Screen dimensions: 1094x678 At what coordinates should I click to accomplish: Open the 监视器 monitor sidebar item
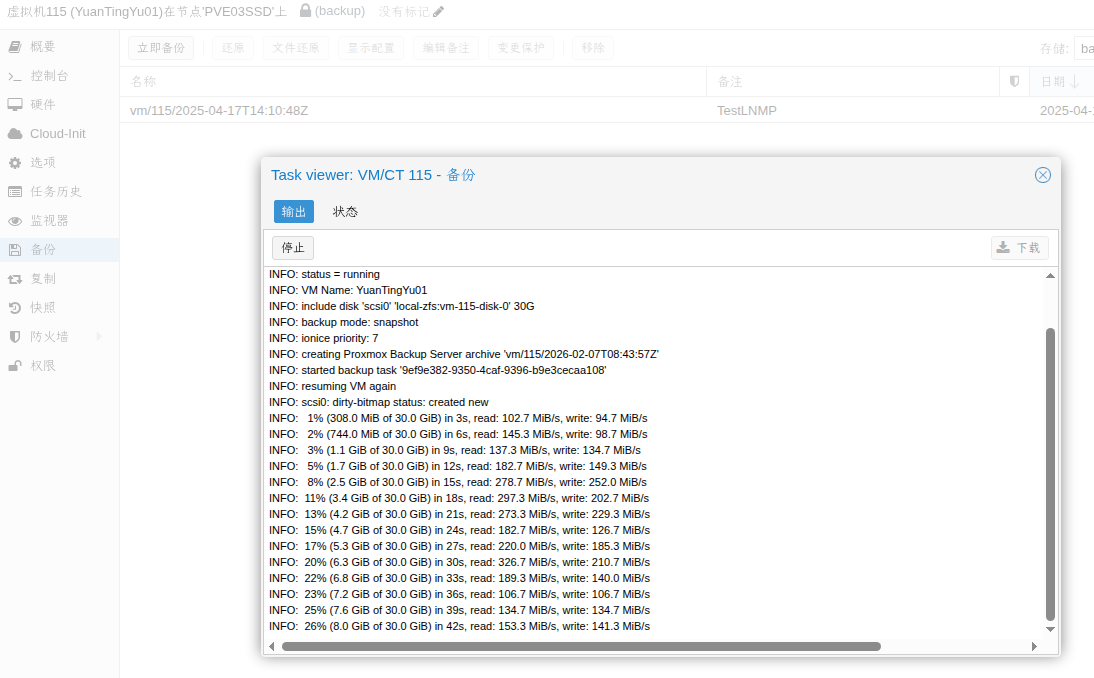pos(49,221)
